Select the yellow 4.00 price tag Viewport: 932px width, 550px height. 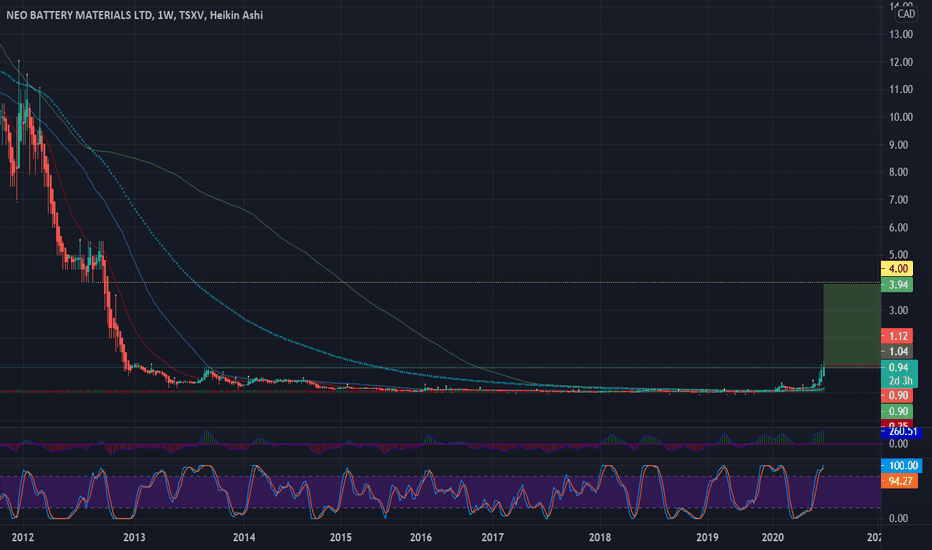pos(897,269)
